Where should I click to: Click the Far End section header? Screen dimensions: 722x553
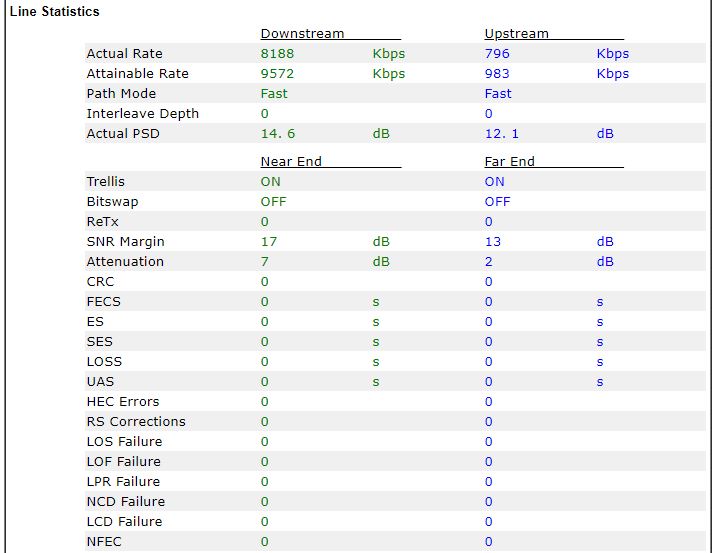tap(509, 161)
